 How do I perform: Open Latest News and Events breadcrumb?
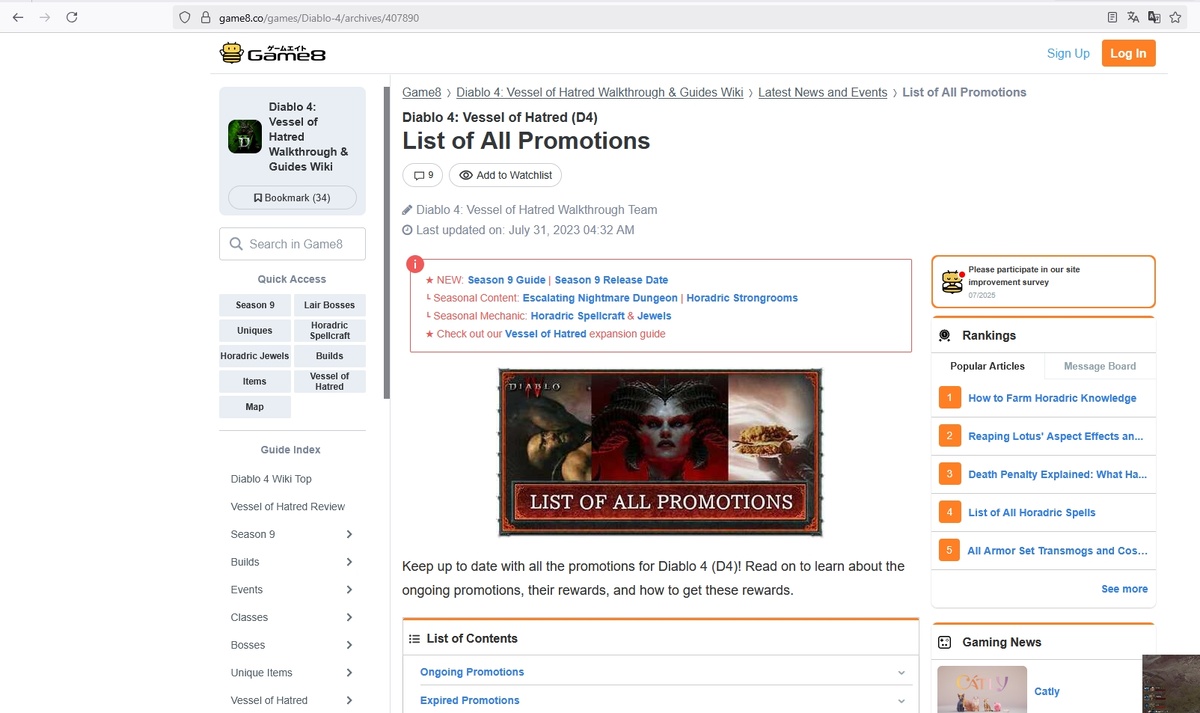pos(822,92)
